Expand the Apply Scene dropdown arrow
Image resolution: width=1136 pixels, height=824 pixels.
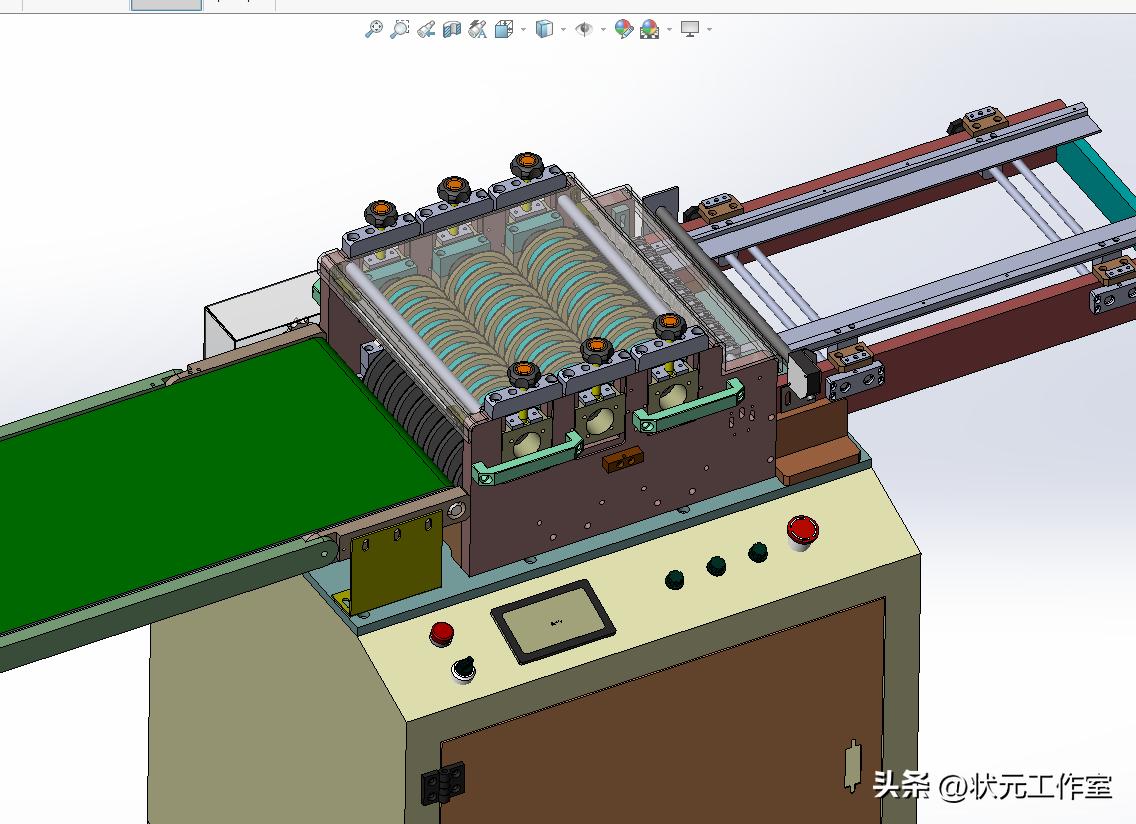pyautogui.click(x=667, y=29)
